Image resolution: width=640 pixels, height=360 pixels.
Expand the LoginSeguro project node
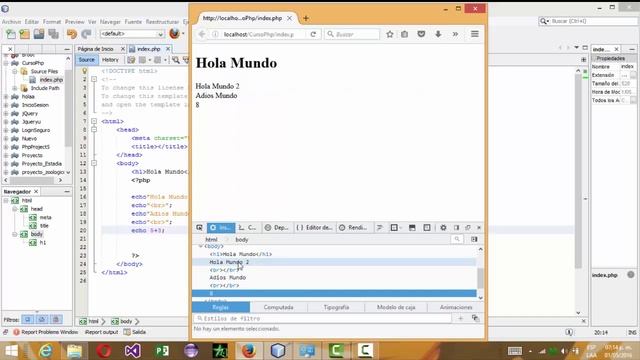point(6,130)
